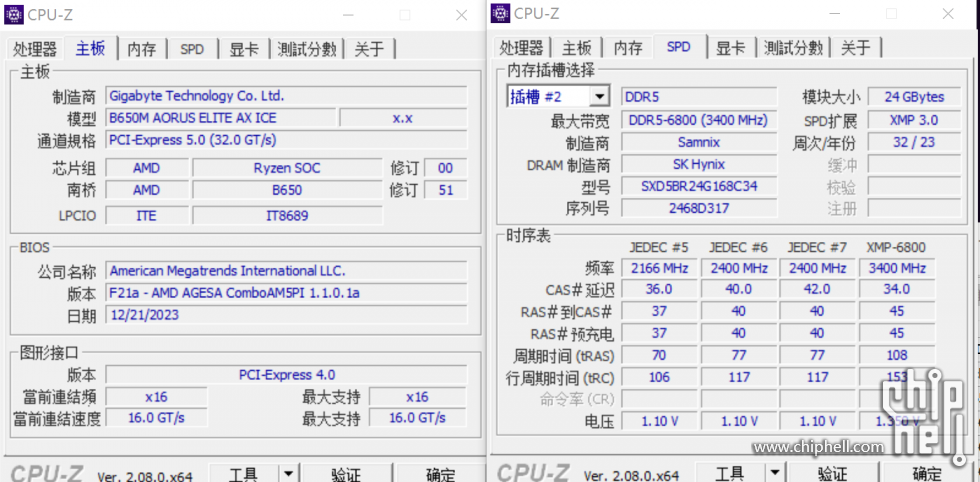Click the DDR5-6800 (3400 MHz) bandwidth field

point(699,120)
